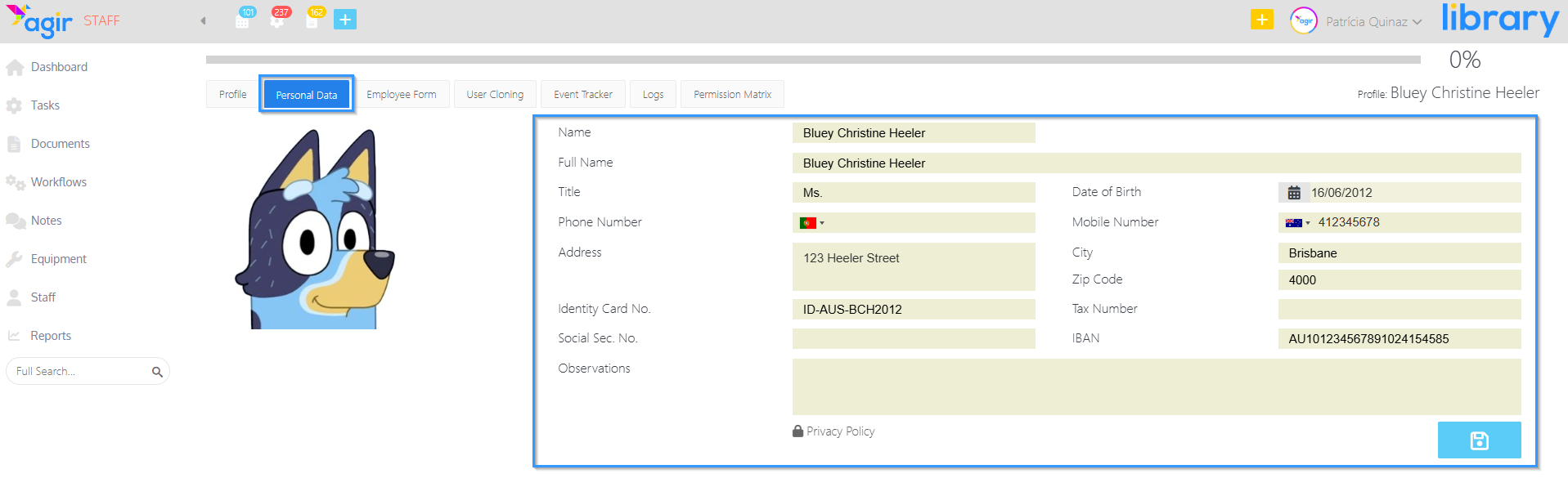
Task: Open Equipment from the sidebar
Action: [59, 259]
